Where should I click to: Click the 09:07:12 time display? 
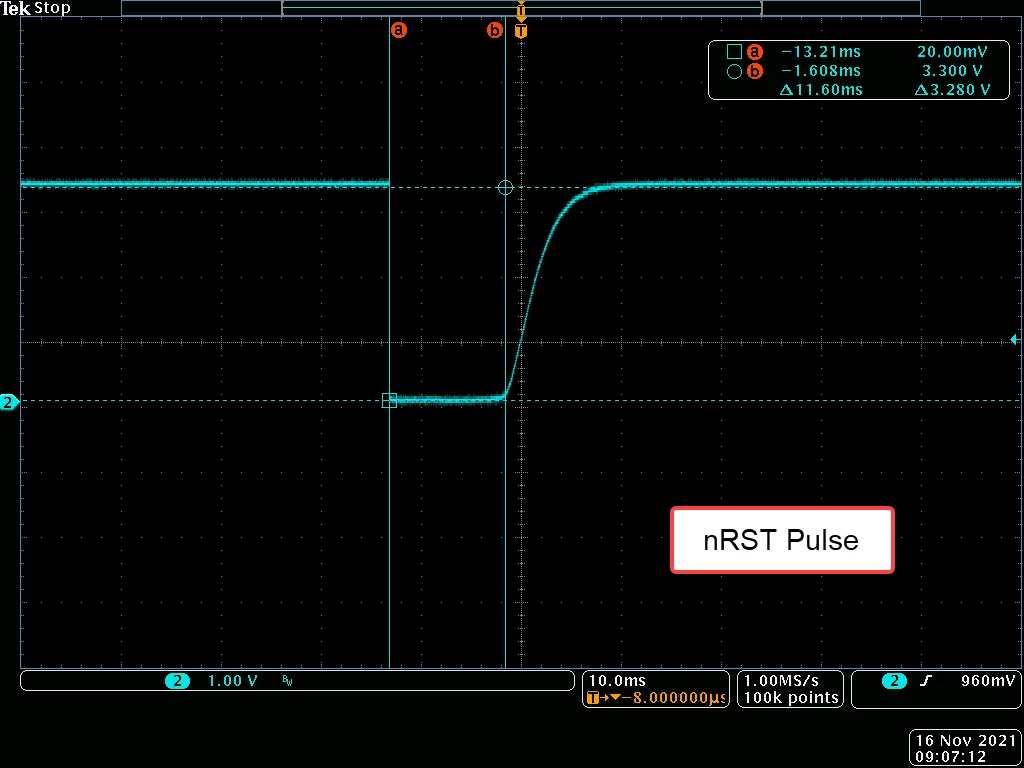click(951, 756)
